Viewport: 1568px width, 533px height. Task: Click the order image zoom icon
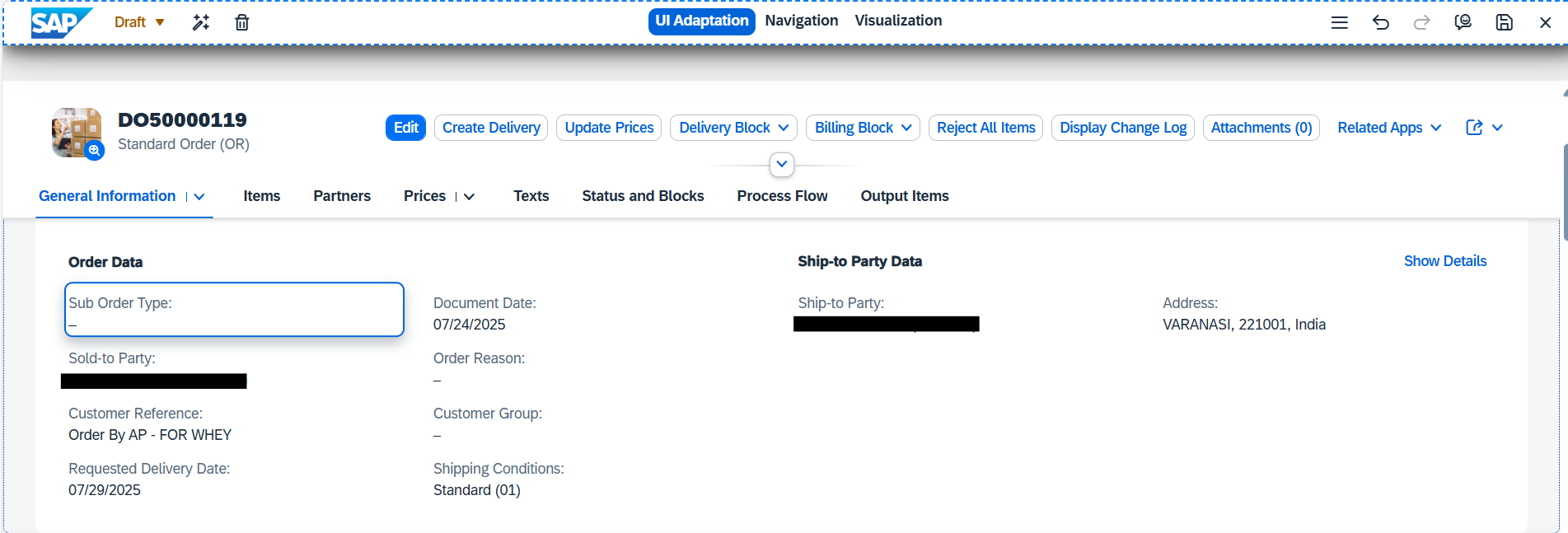point(95,151)
